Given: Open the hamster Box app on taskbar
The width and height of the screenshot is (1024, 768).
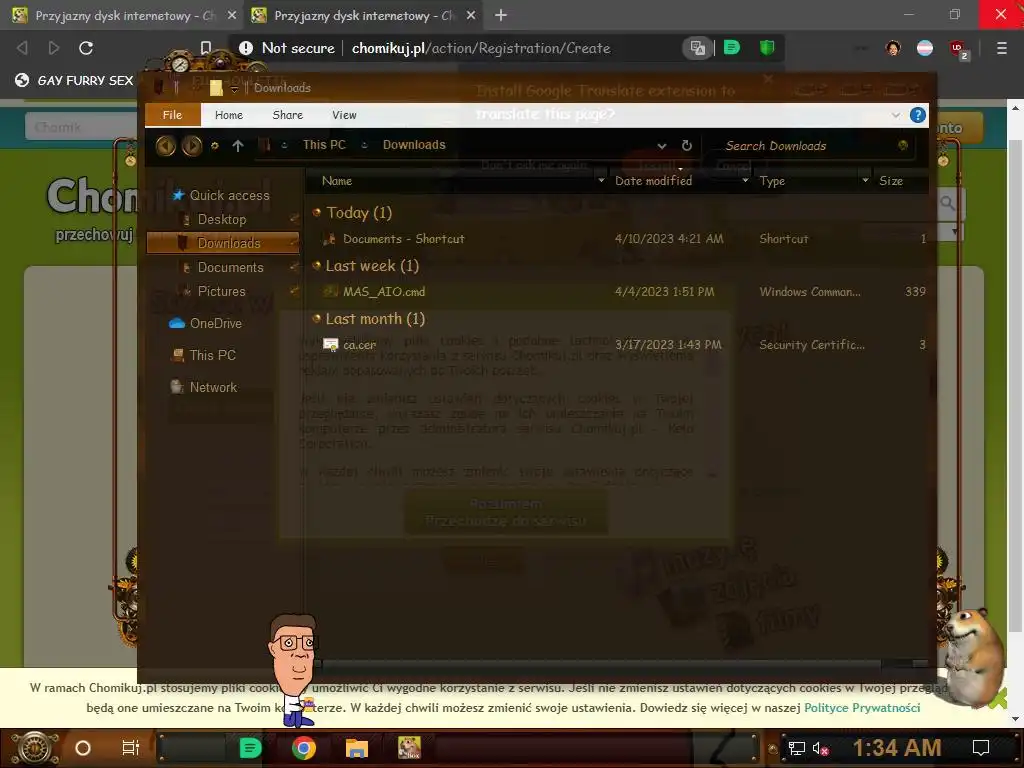Looking at the screenshot, I should tap(409, 748).
